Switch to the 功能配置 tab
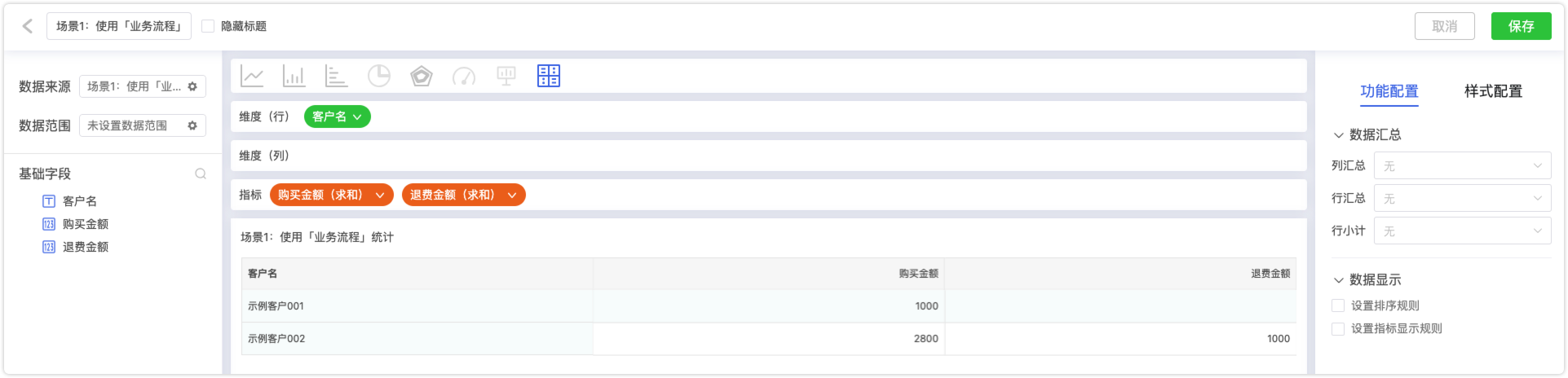This screenshot has width=1568, height=378. click(1389, 91)
